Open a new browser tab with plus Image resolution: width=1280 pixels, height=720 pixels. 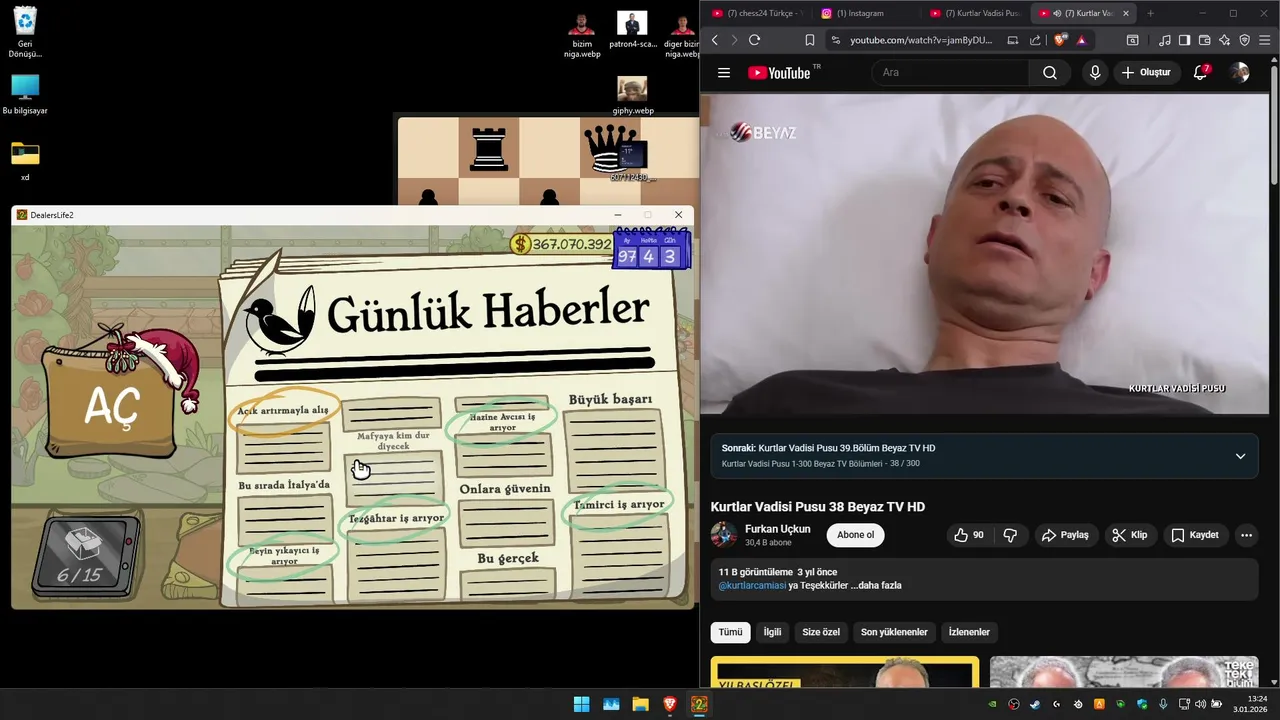click(1150, 13)
